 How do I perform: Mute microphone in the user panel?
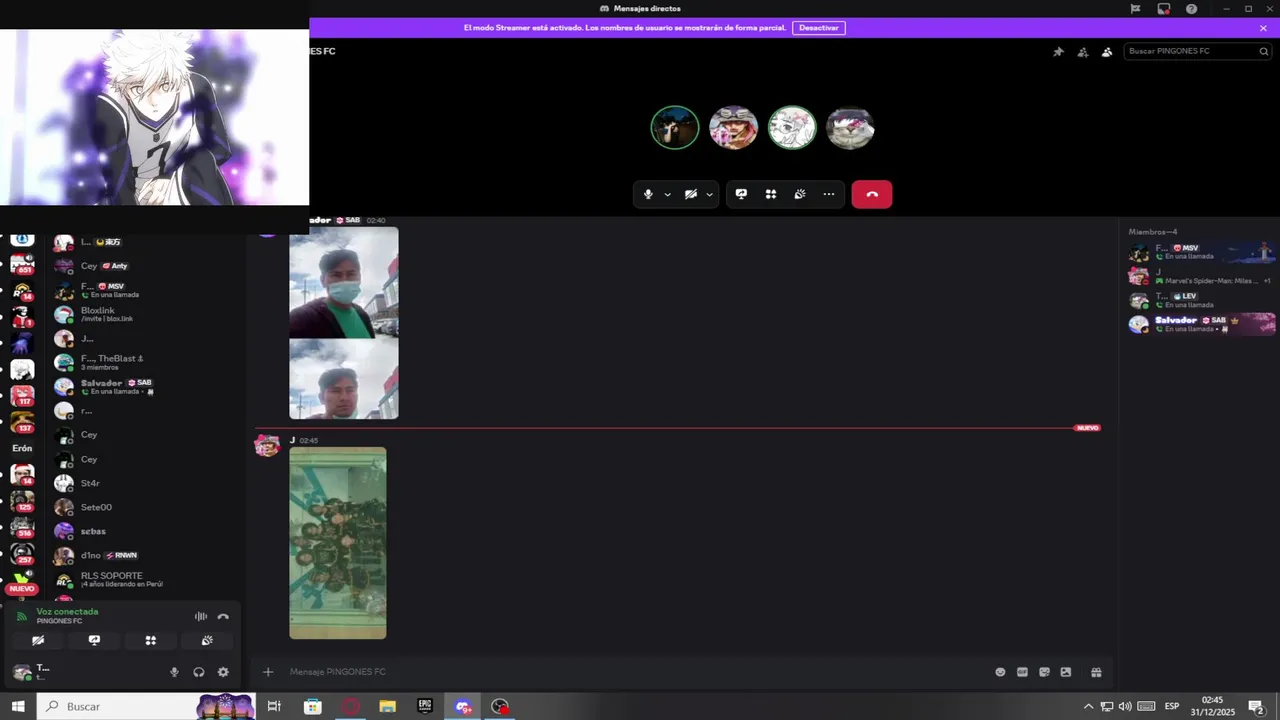(174, 672)
